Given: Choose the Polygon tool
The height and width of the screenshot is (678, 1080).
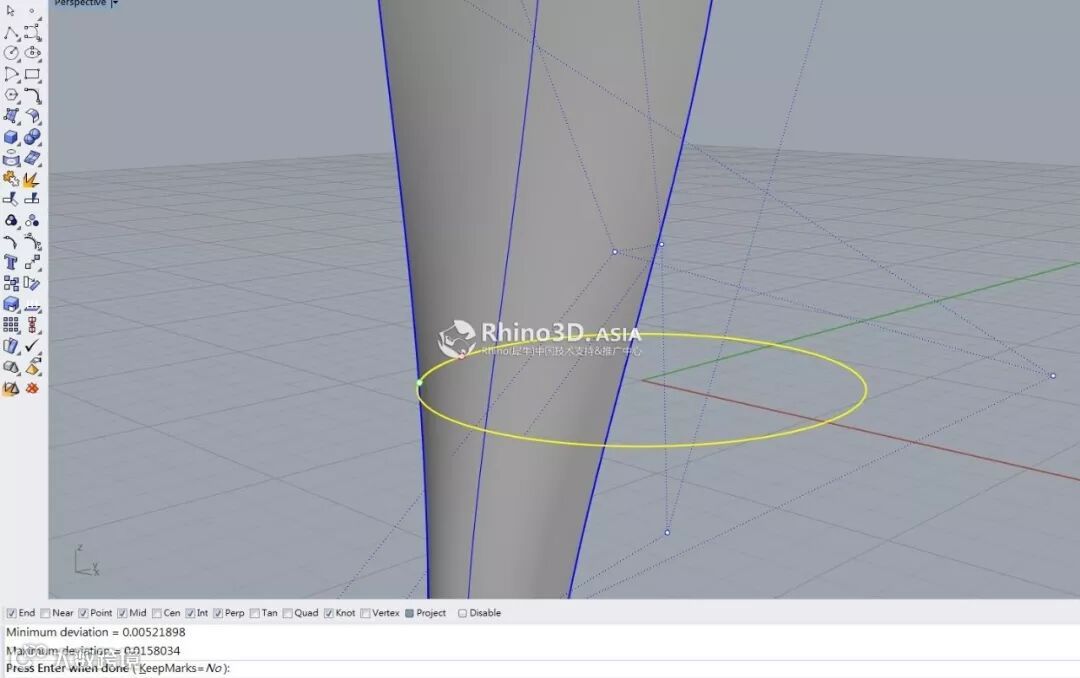Looking at the screenshot, I should coord(11,95).
